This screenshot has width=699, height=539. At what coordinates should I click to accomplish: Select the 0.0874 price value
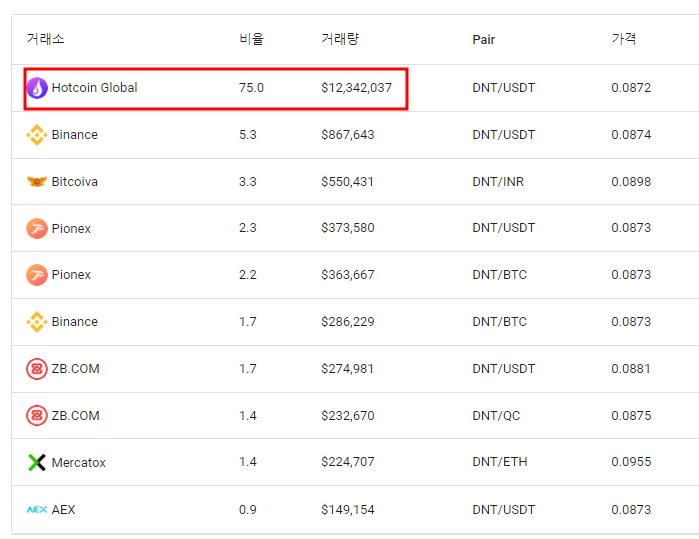[631, 135]
